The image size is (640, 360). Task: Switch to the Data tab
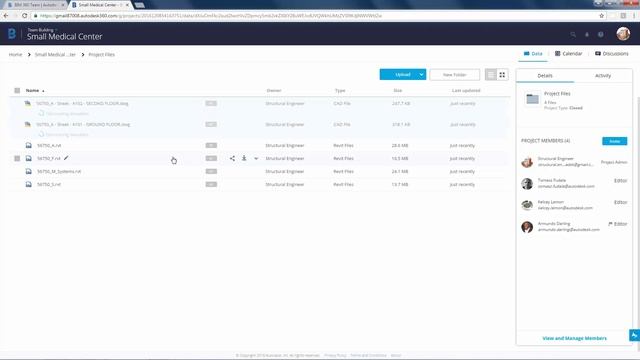[x=533, y=53]
